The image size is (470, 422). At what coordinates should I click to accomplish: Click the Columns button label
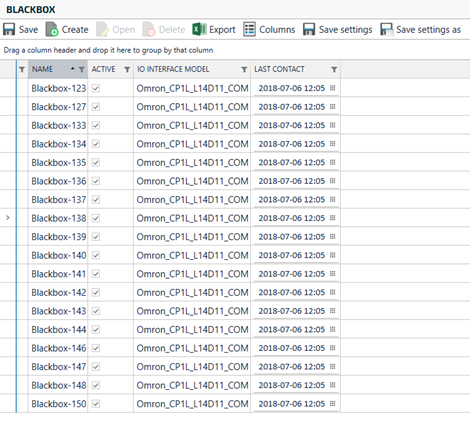277,30
